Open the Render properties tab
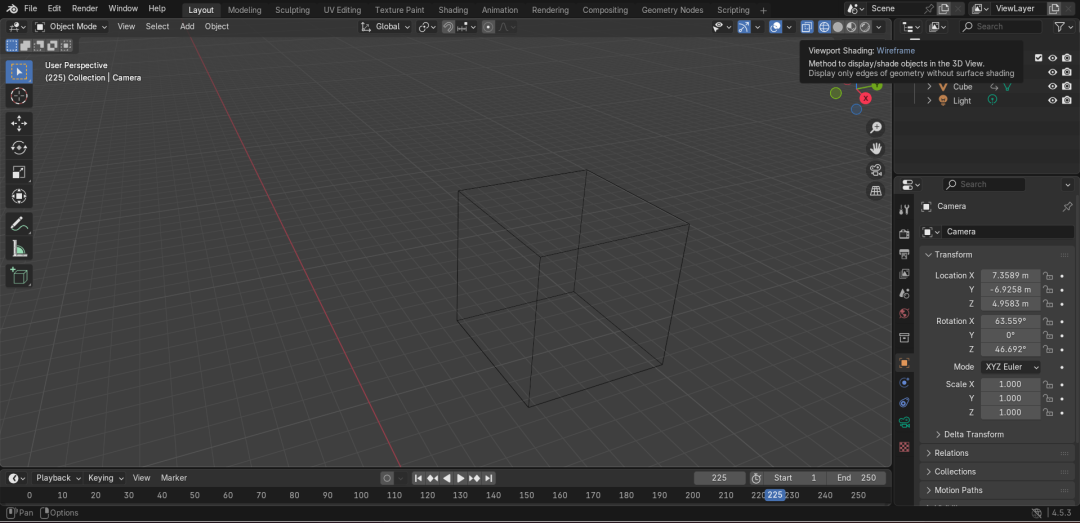1080x523 pixels. 904,234
